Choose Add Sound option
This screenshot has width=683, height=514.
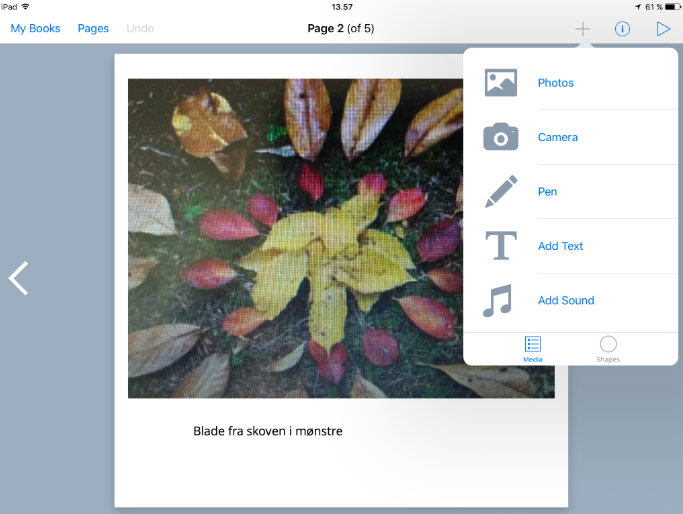[x=566, y=301]
